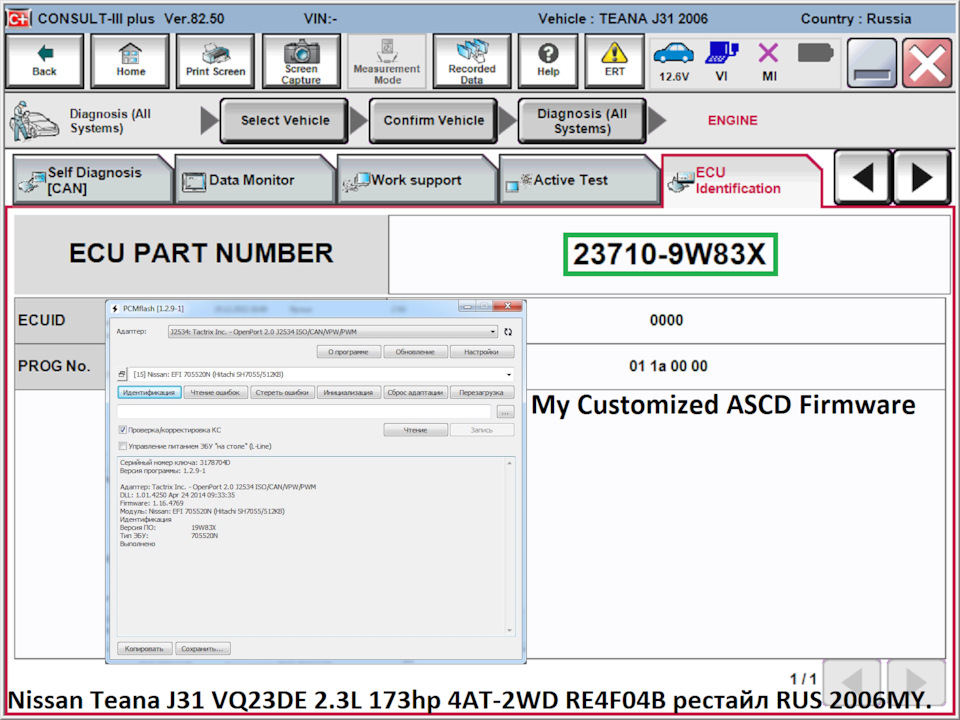Select the Confirm Vehicle step

coord(433,121)
